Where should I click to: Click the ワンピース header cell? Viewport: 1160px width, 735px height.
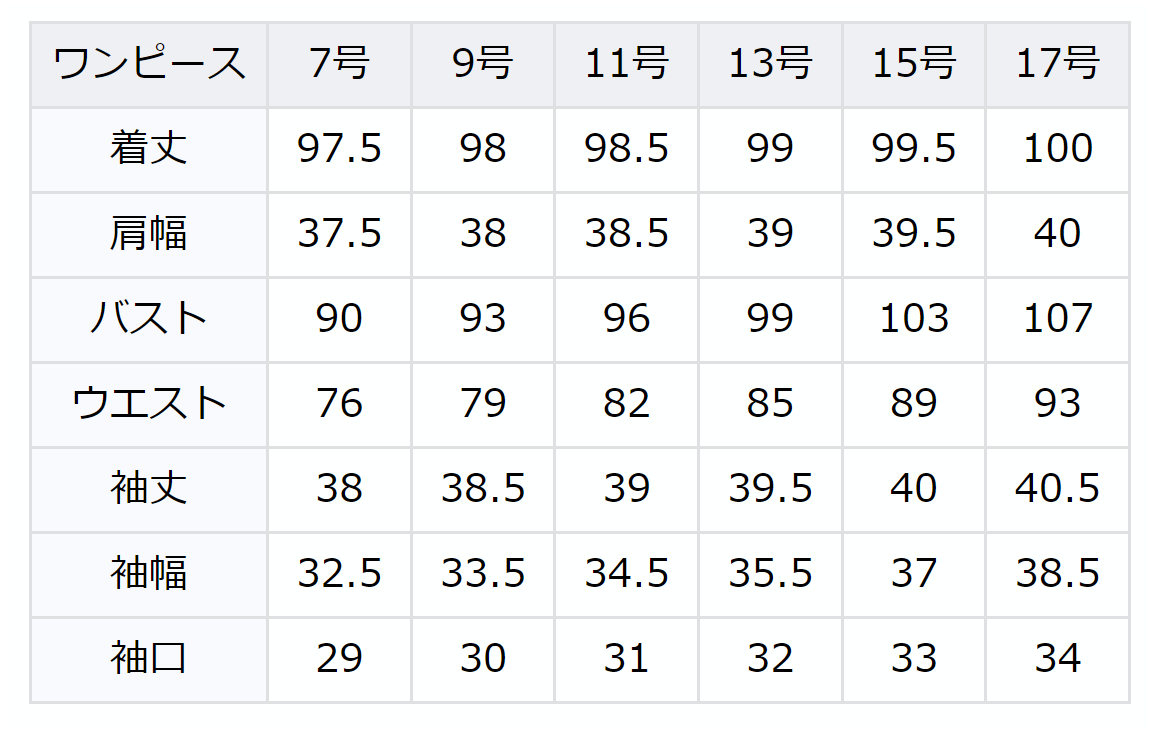click(x=149, y=65)
